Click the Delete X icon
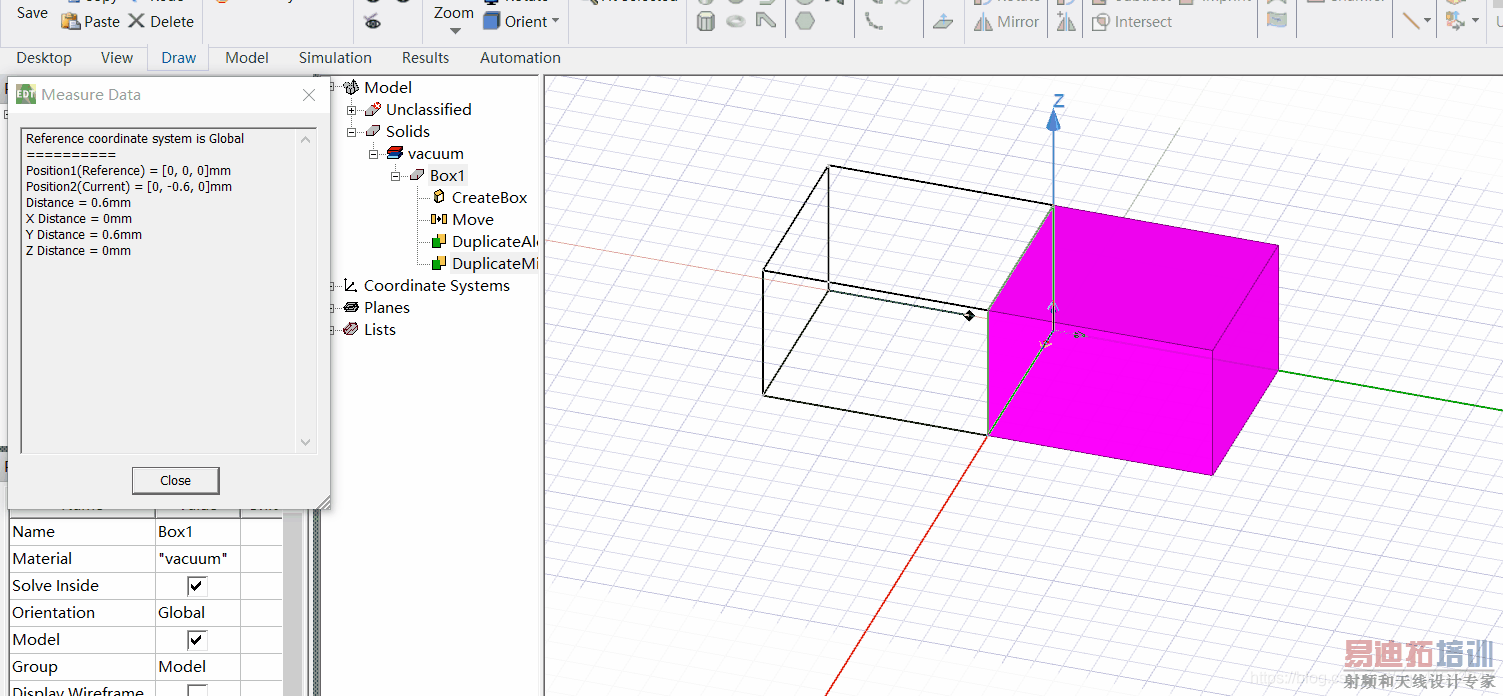This screenshot has width=1503, height=696. [137, 22]
